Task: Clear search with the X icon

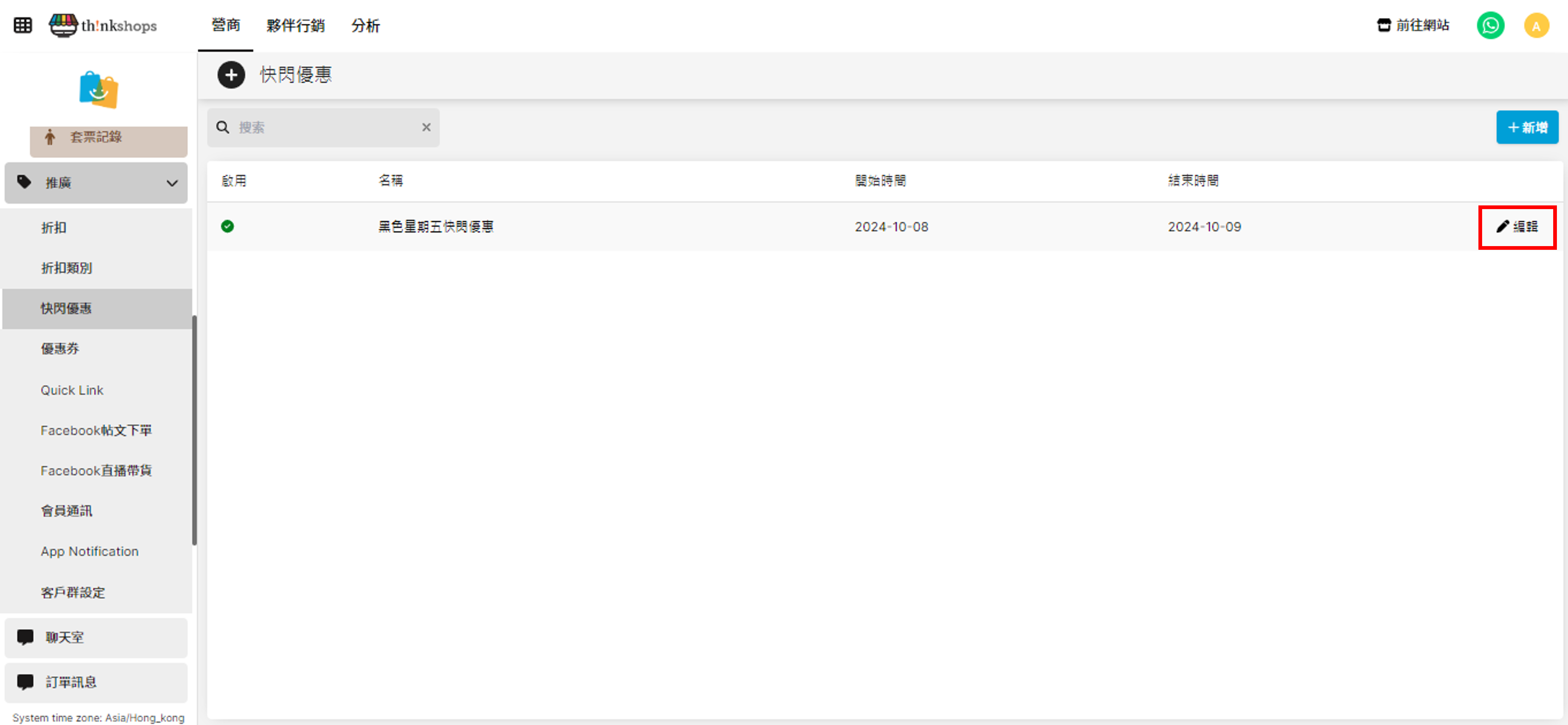Action: [x=426, y=127]
